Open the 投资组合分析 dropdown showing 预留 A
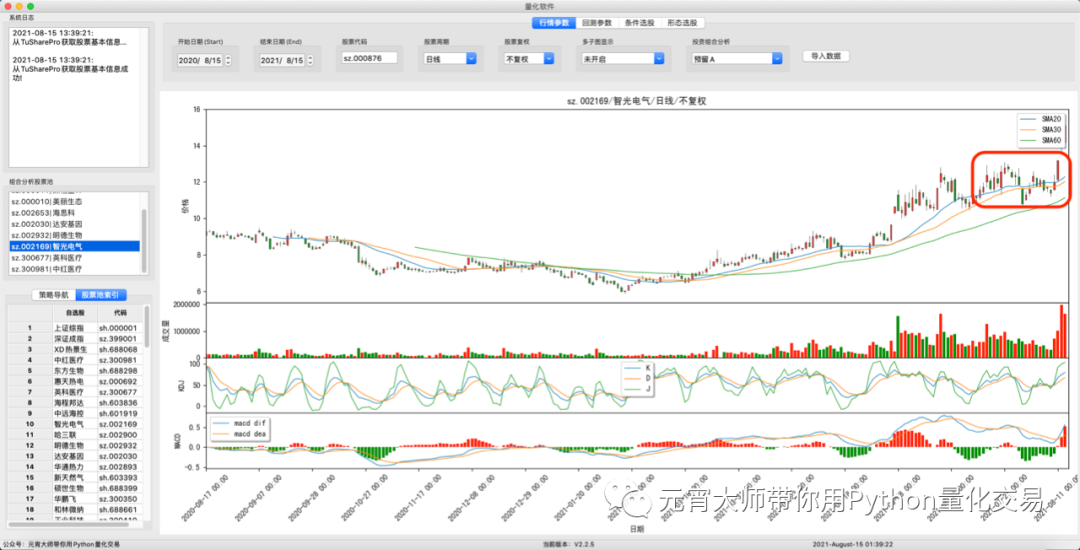Image resolution: width=1080 pixels, height=550 pixels. tap(737, 59)
